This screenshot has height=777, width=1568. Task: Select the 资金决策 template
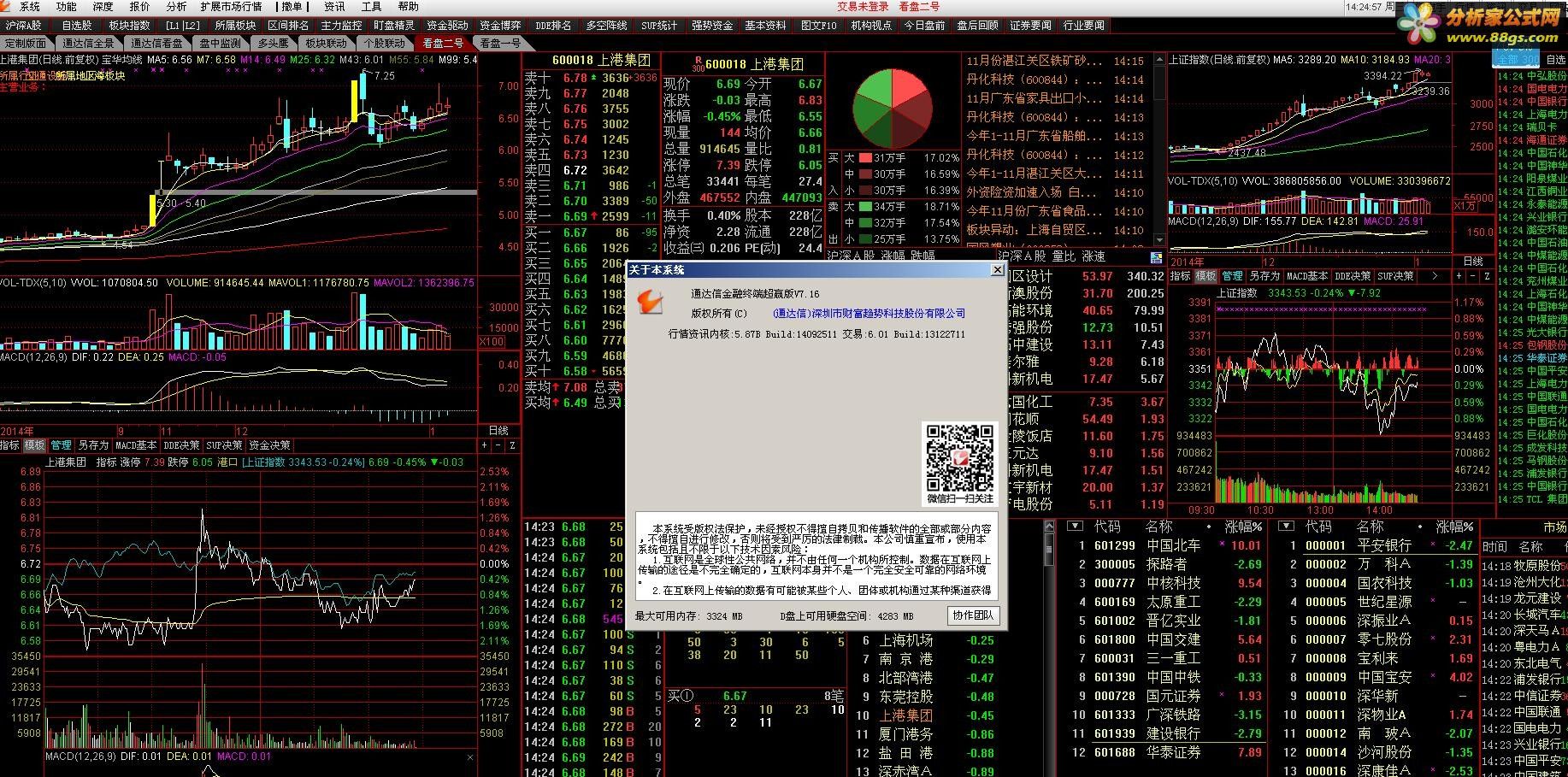click(269, 445)
